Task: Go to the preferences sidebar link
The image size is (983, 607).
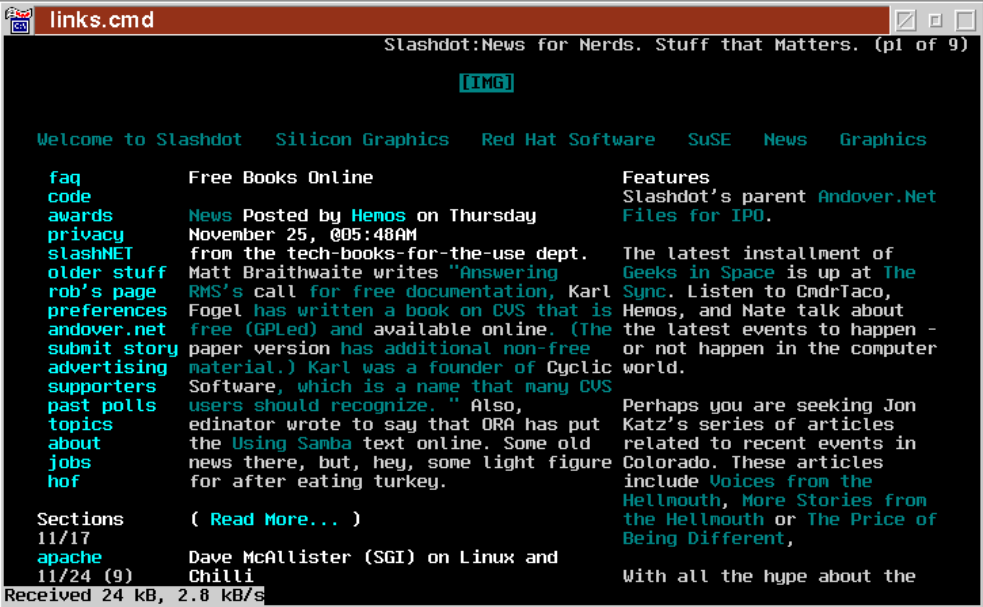Action: click(107, 311)
